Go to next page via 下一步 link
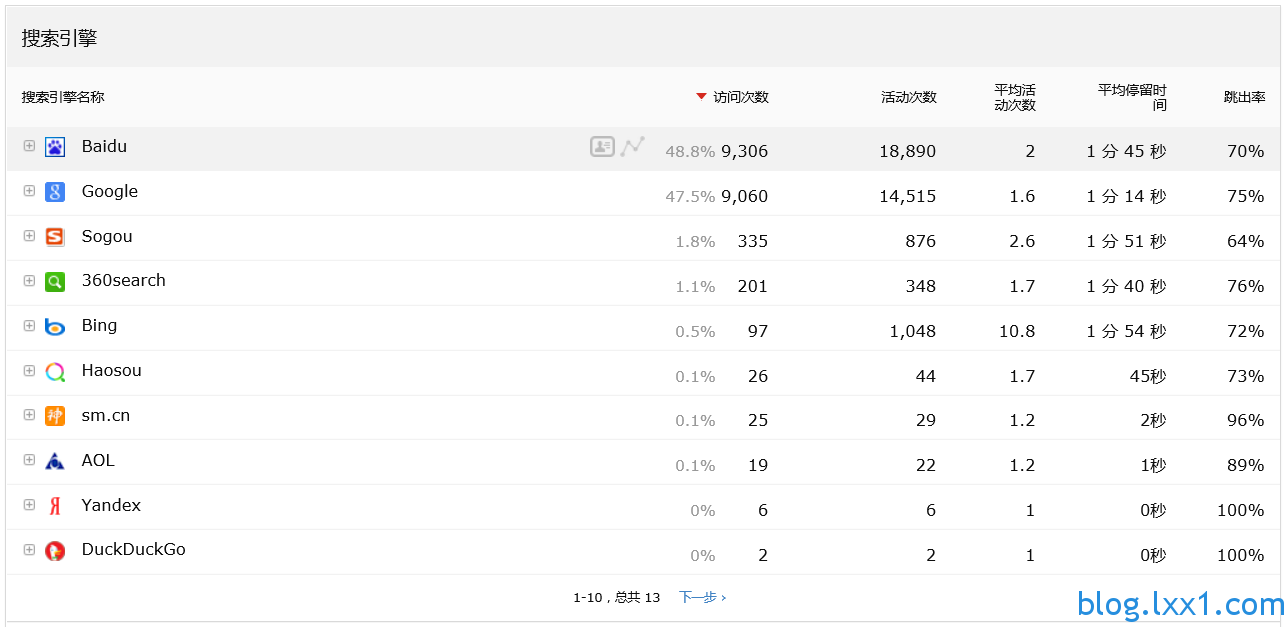 click(x=702, y=597)
